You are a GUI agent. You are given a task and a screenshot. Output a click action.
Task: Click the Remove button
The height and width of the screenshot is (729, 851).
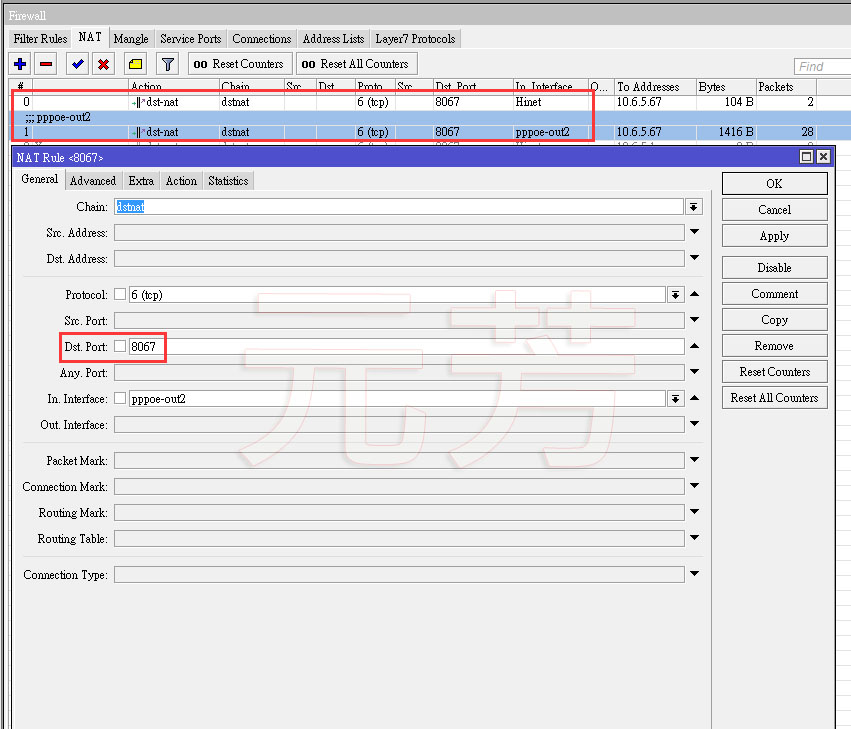point(774,346)
